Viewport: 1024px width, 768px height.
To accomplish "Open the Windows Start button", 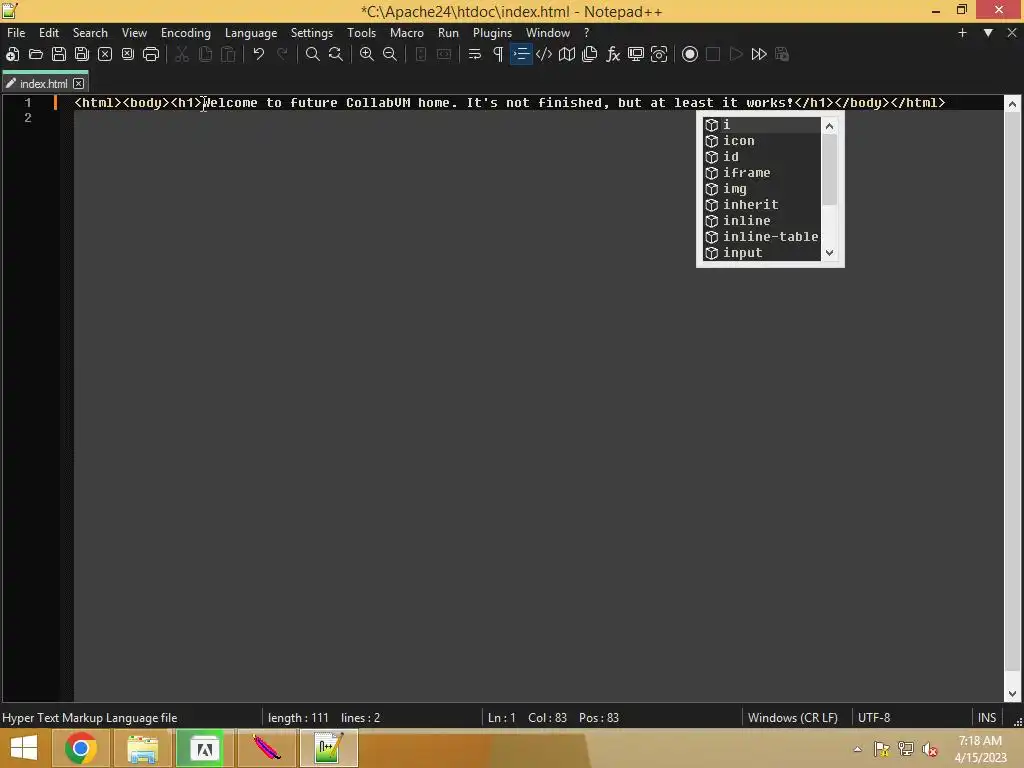I will coord(24,748).
